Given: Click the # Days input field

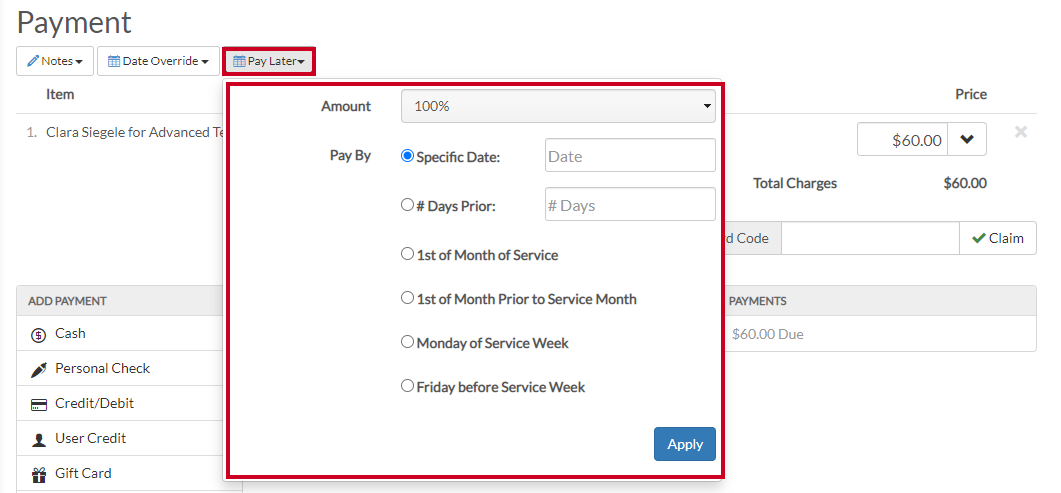Looking at the screenshot, I should click(630, 204).
